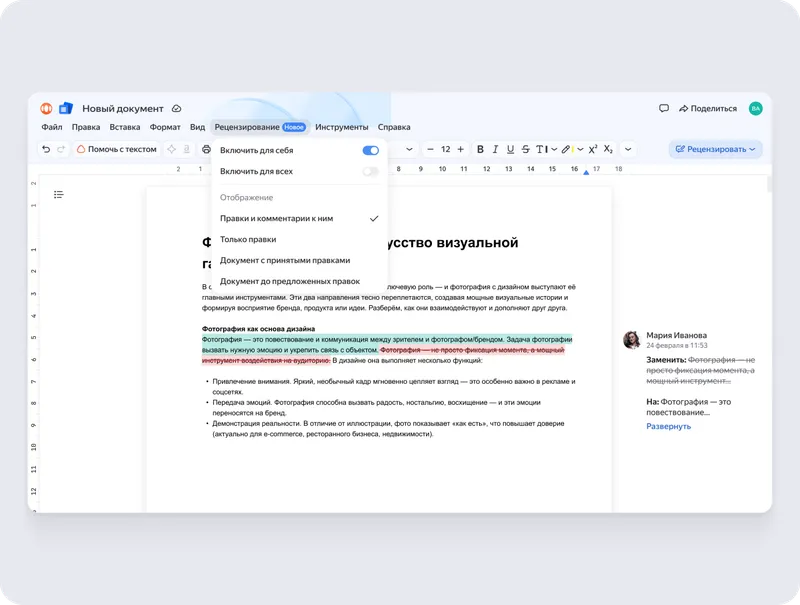
Task: Click Maria Ivanova's avatar photo
Action: click(632, 340)
